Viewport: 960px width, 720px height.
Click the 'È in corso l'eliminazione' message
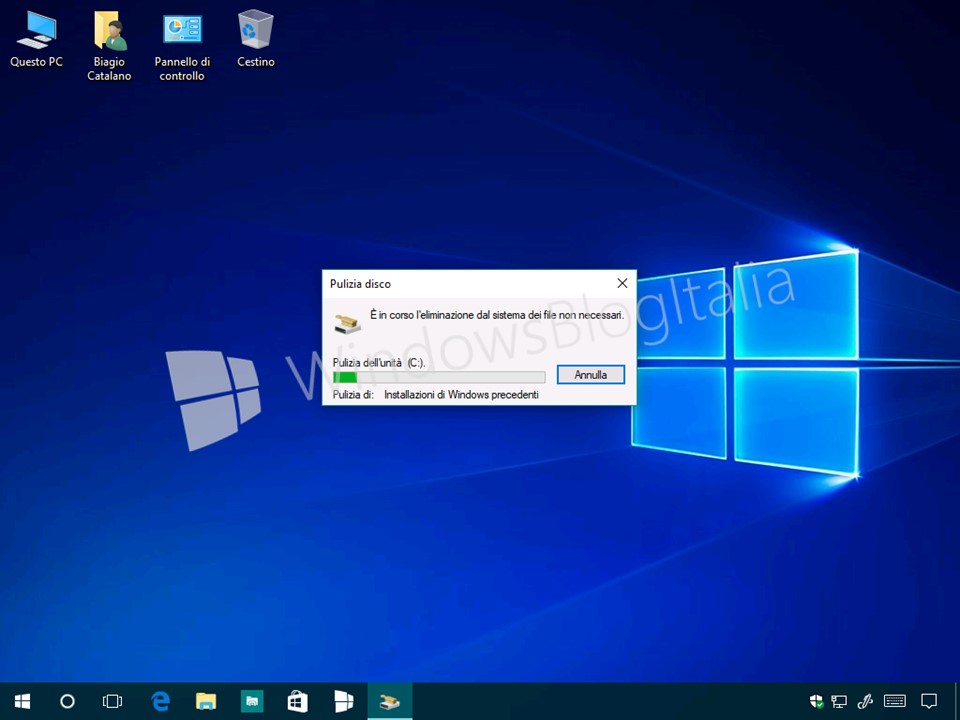497,315
